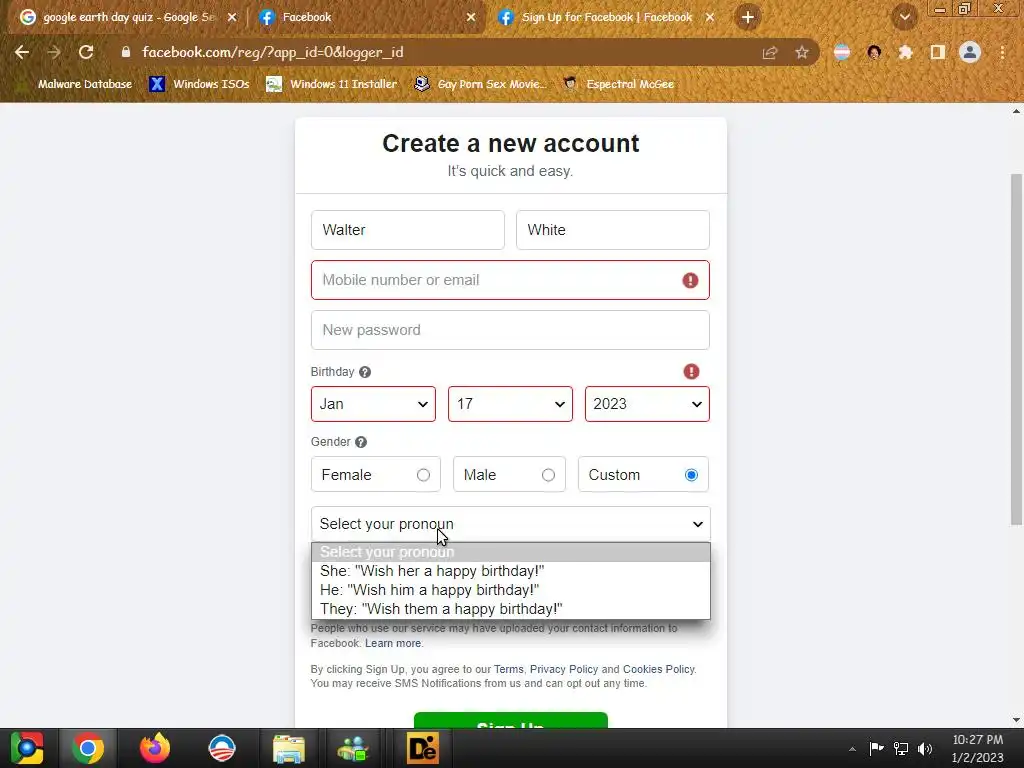This screenshot has height=768, width=1024.
Task: Click the email field error icon
Action: [x=690, y=280]
